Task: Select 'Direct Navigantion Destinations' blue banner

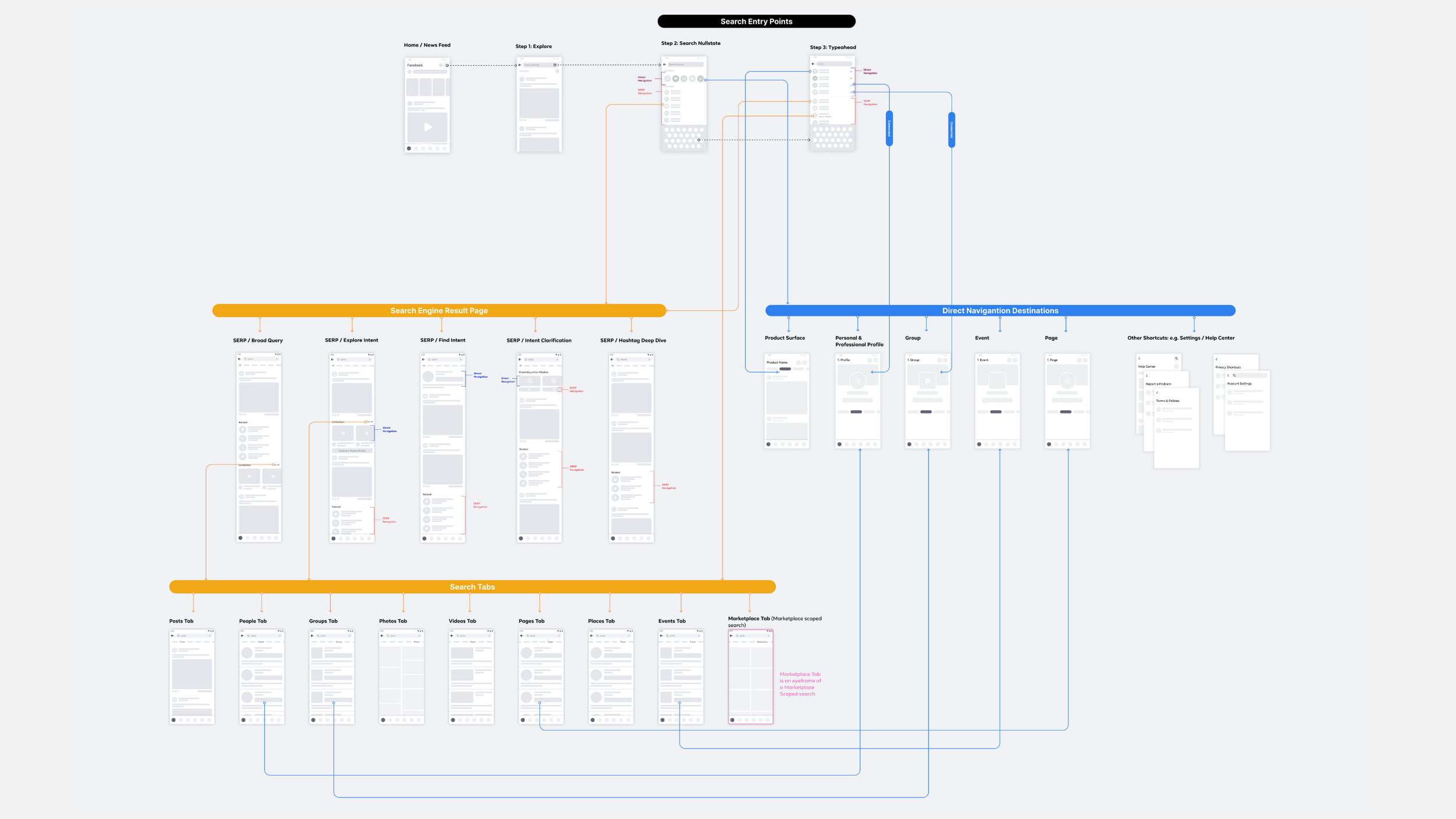Action: 999,310
